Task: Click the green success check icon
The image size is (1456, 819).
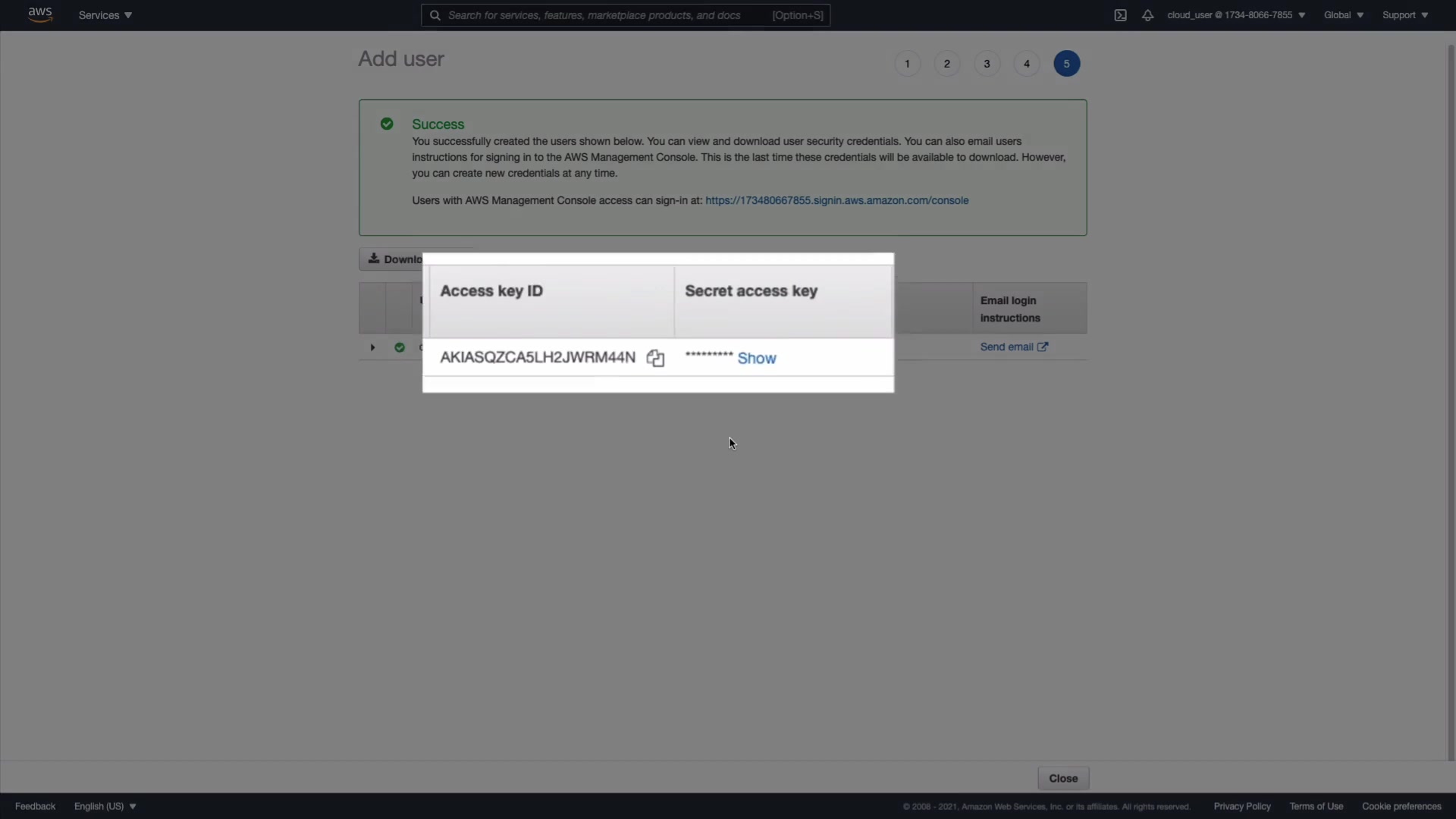Action: [x=387, y=124]
